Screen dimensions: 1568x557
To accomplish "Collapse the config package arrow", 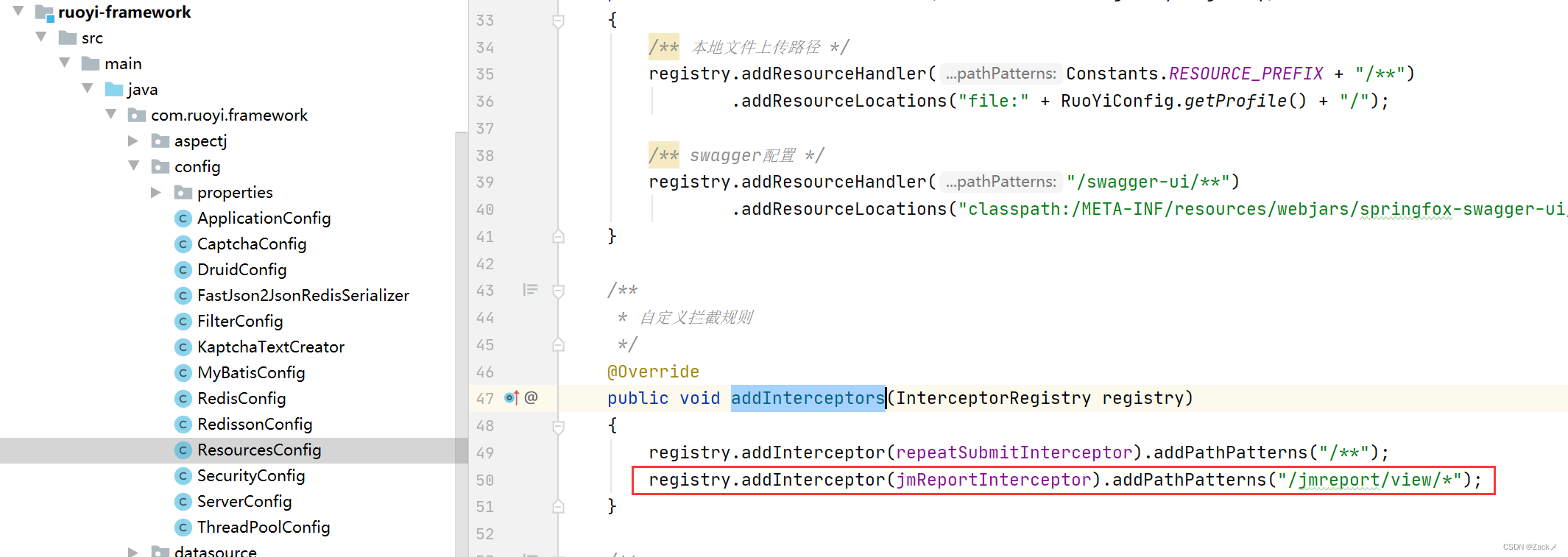I will click(x=134, y=166).
